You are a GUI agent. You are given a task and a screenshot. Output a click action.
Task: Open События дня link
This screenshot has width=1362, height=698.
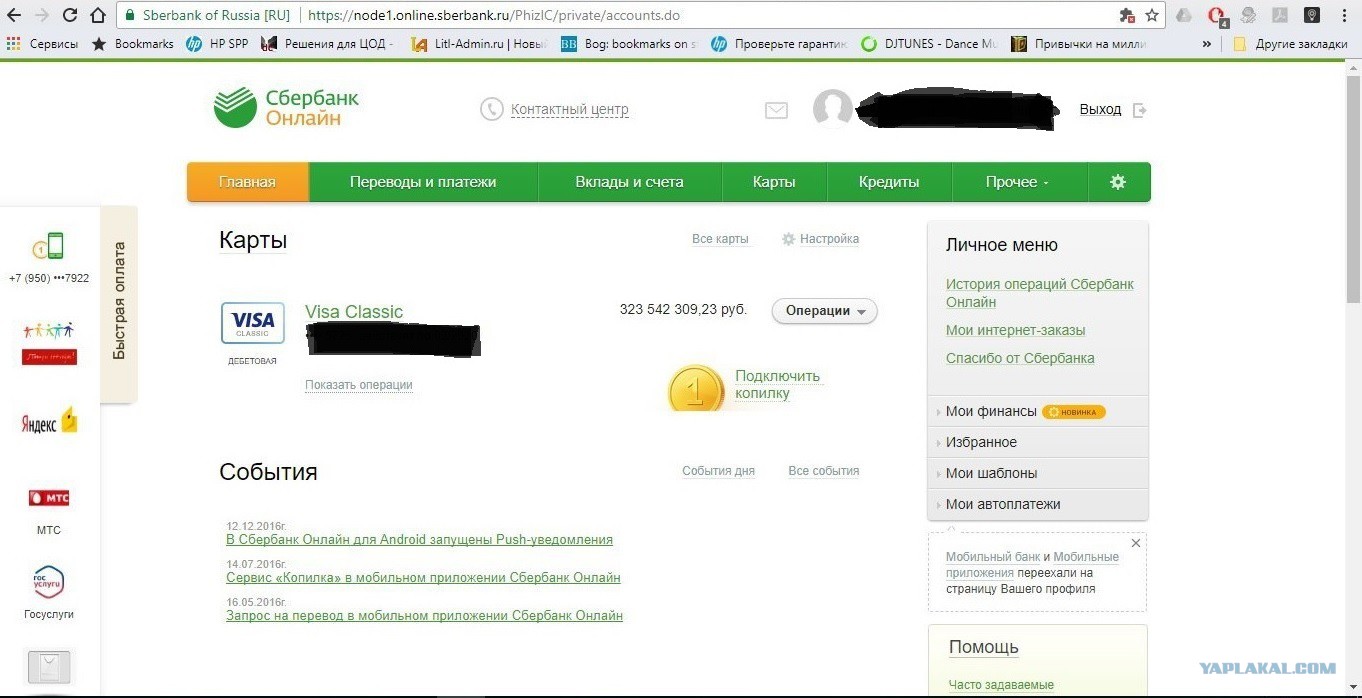718,471
